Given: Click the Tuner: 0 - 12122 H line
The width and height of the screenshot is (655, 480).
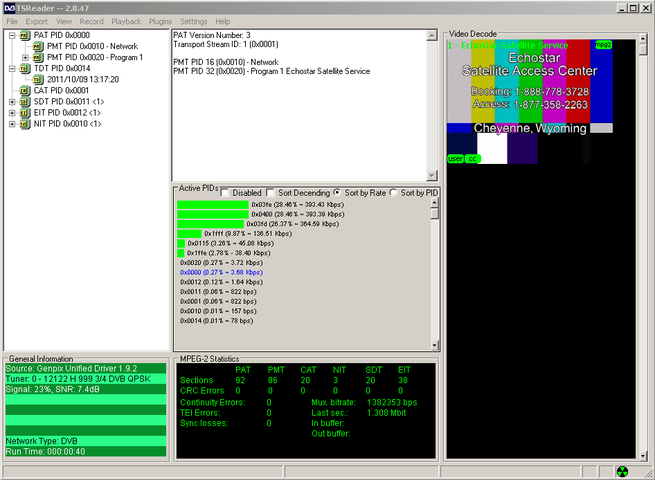Looking at the screenshot, I should (86, 379).
